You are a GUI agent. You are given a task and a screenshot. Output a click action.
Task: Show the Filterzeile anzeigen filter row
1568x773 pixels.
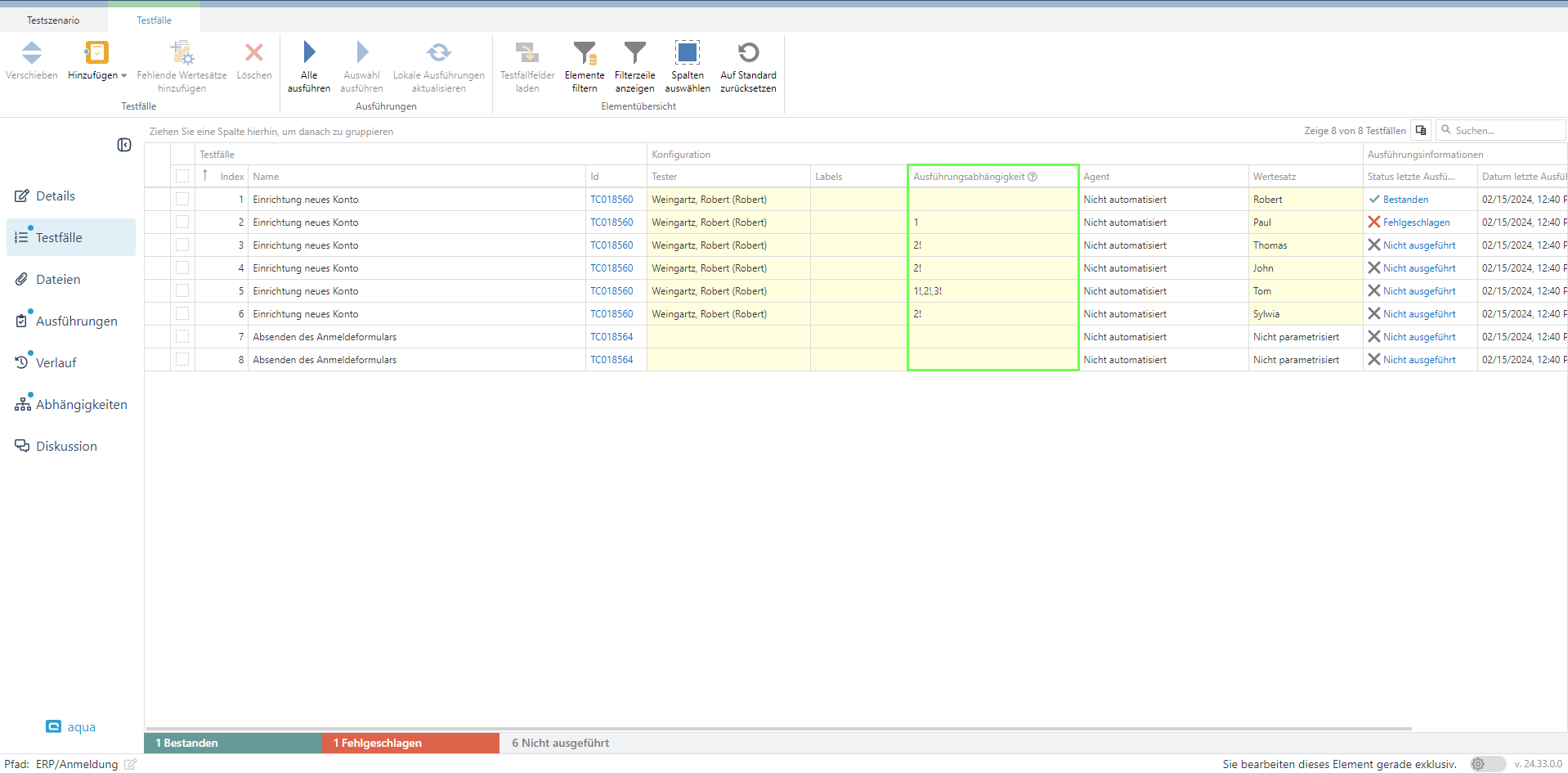[x=634, y=53]
